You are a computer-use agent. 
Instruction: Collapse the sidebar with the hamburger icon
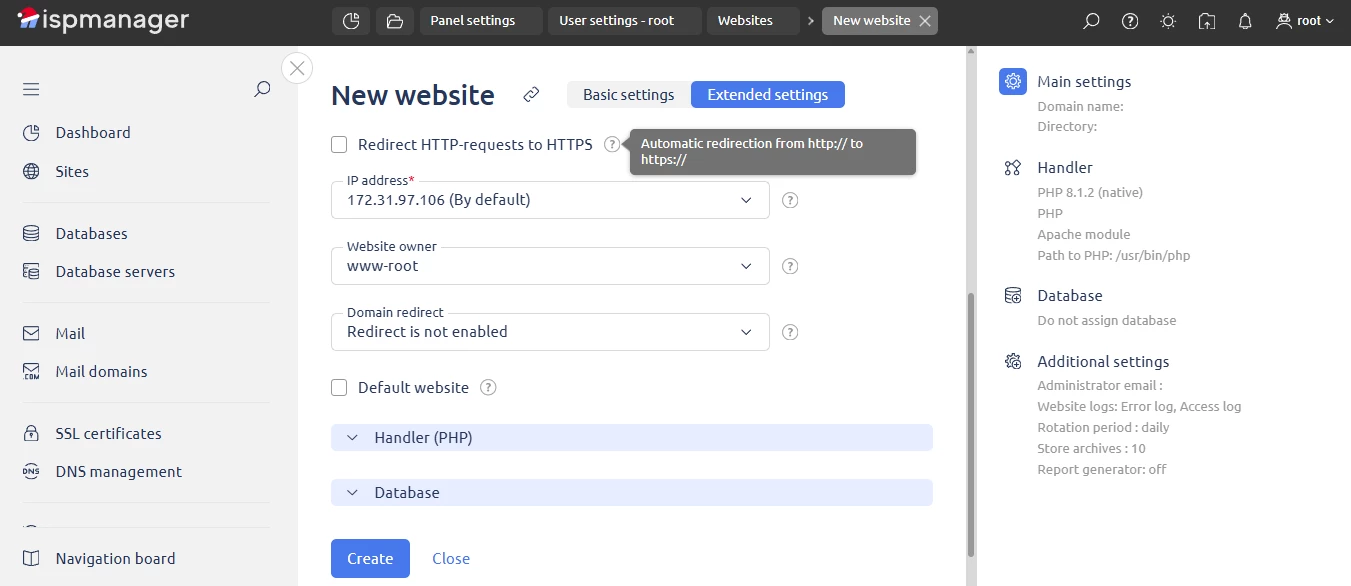(30, 89)
